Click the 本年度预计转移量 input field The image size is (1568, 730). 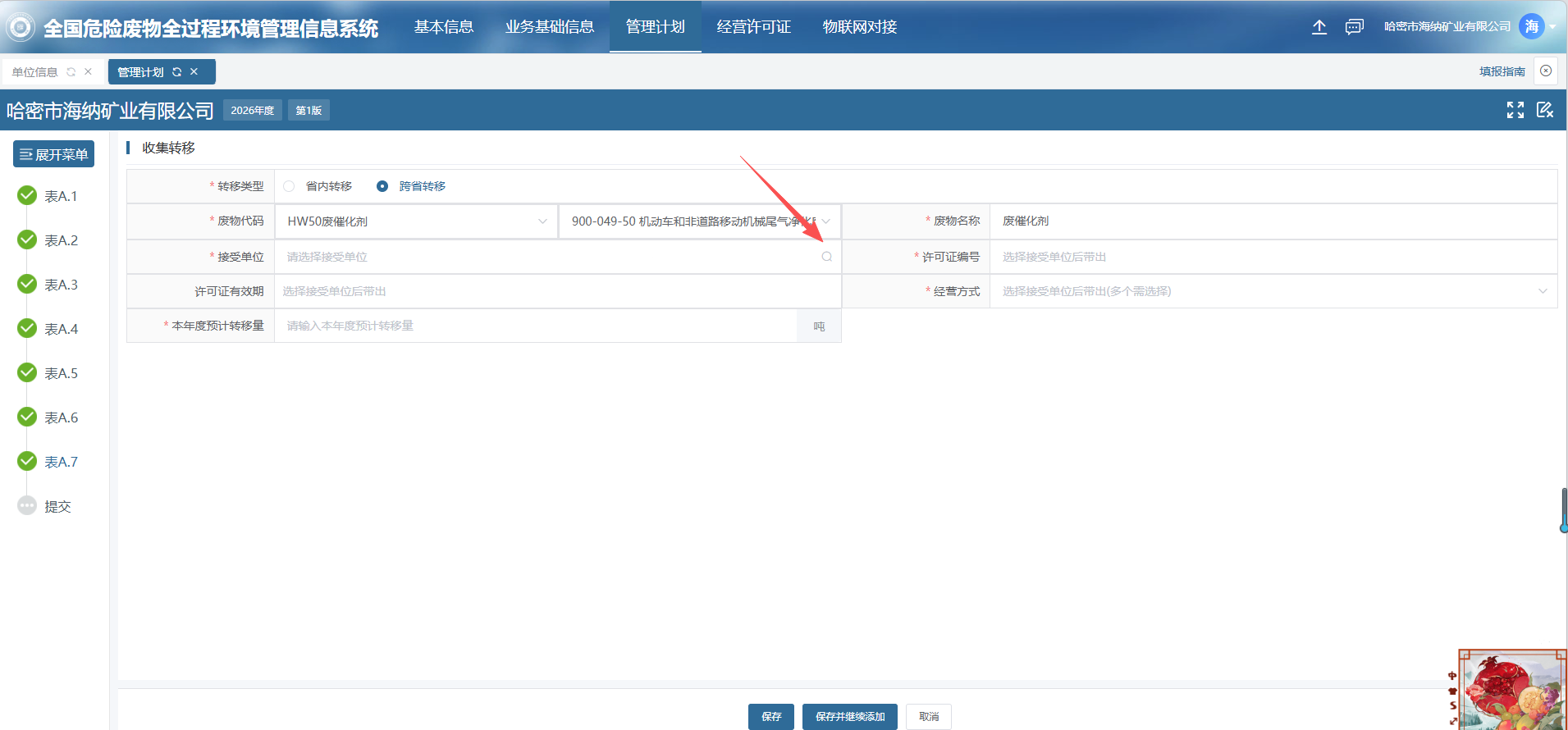point(535,326)
